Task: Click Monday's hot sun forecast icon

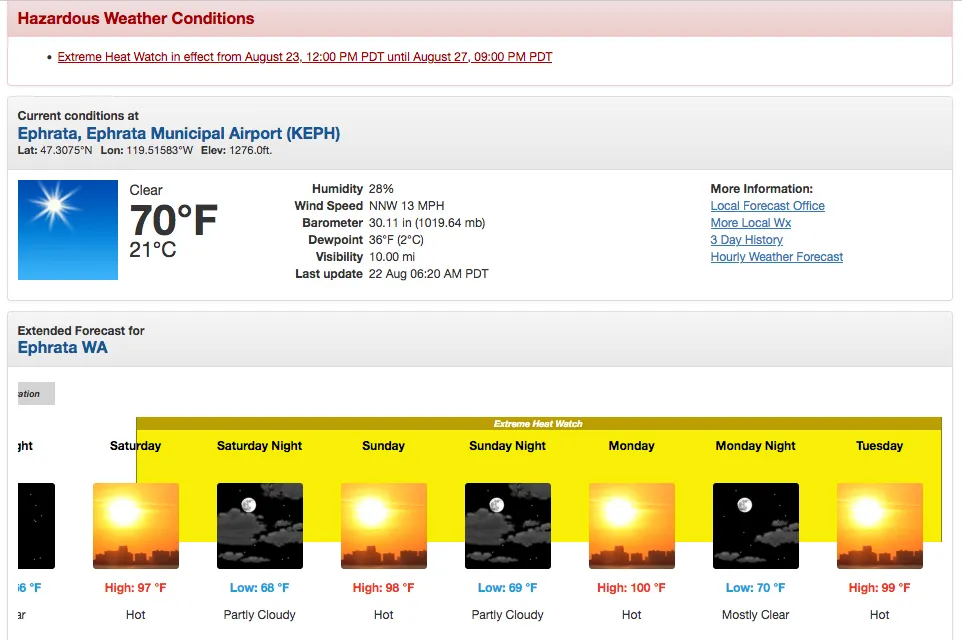Action: pyautogui.click(x=632, y=525)
